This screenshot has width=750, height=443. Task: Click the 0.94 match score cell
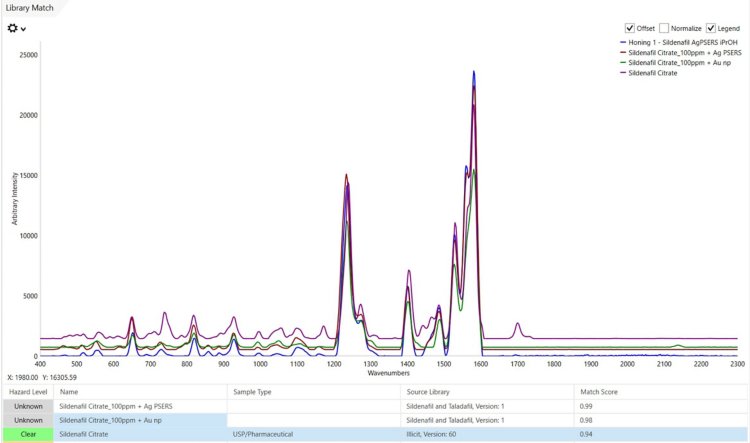[662, 434]
